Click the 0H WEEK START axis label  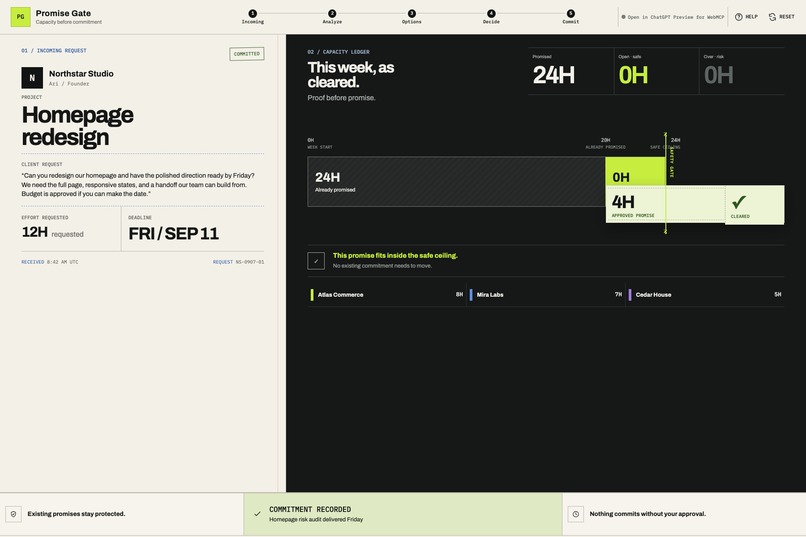click(320, 143)
